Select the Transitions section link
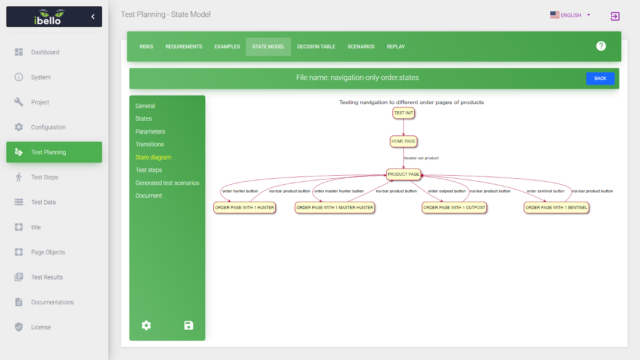 149,144
